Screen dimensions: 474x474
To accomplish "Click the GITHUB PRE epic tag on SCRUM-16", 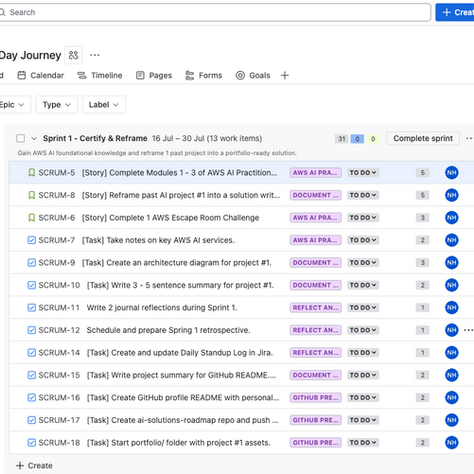I will tap(315, 398).
